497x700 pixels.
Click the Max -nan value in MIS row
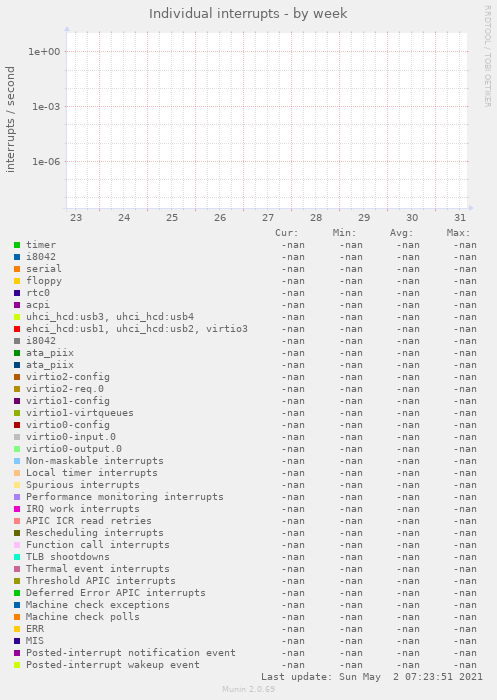tap(465, 642)
